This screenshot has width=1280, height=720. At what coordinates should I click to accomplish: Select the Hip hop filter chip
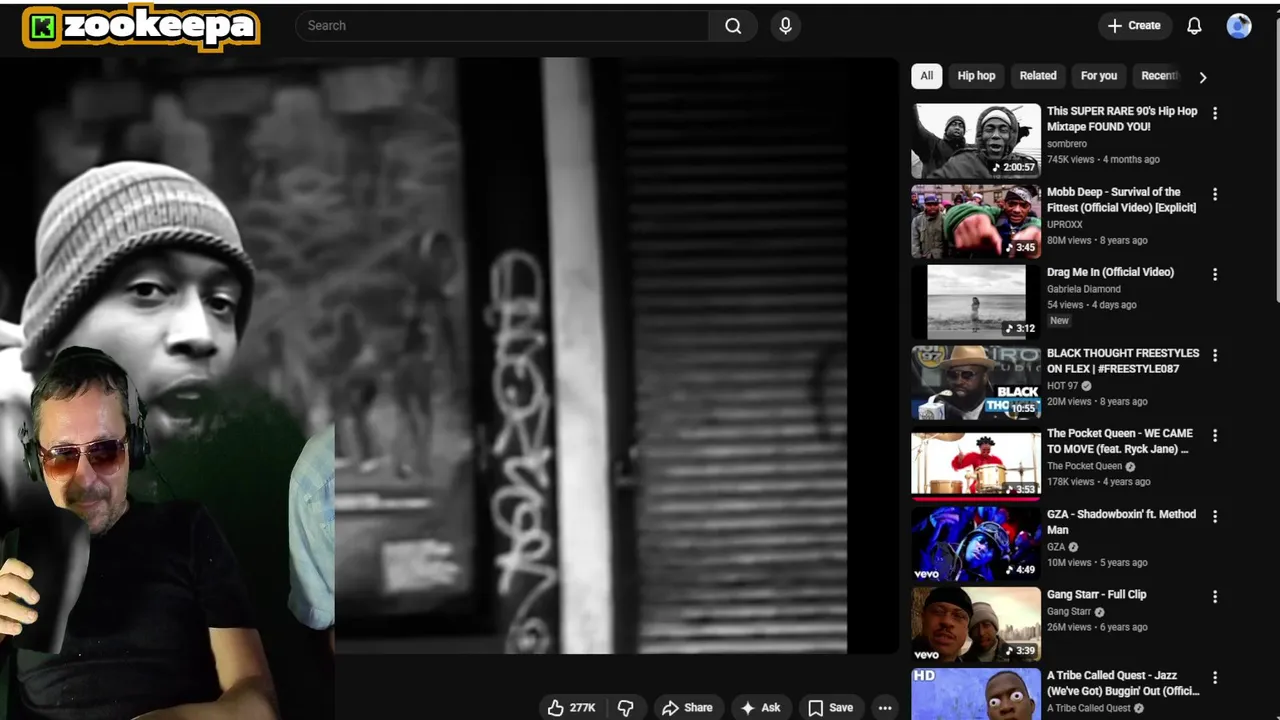[x=976, y=76]
